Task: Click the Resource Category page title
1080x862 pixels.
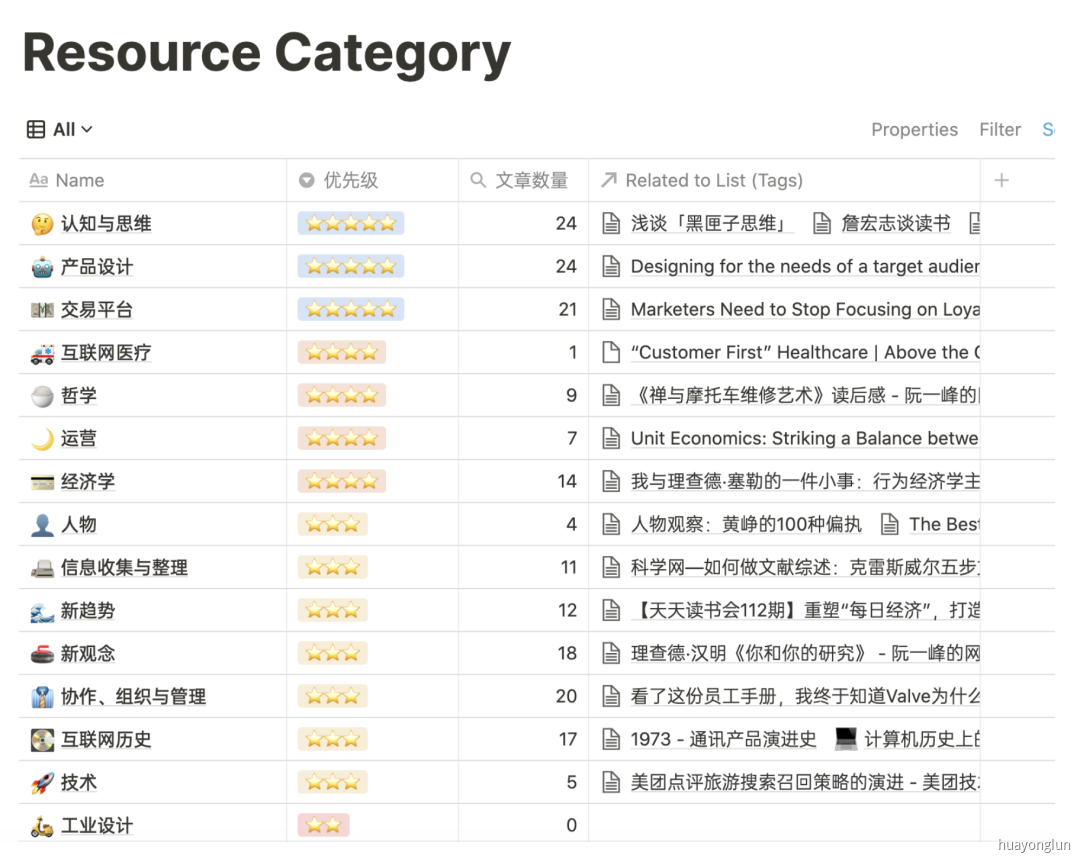Action: (x=267, y=53)
